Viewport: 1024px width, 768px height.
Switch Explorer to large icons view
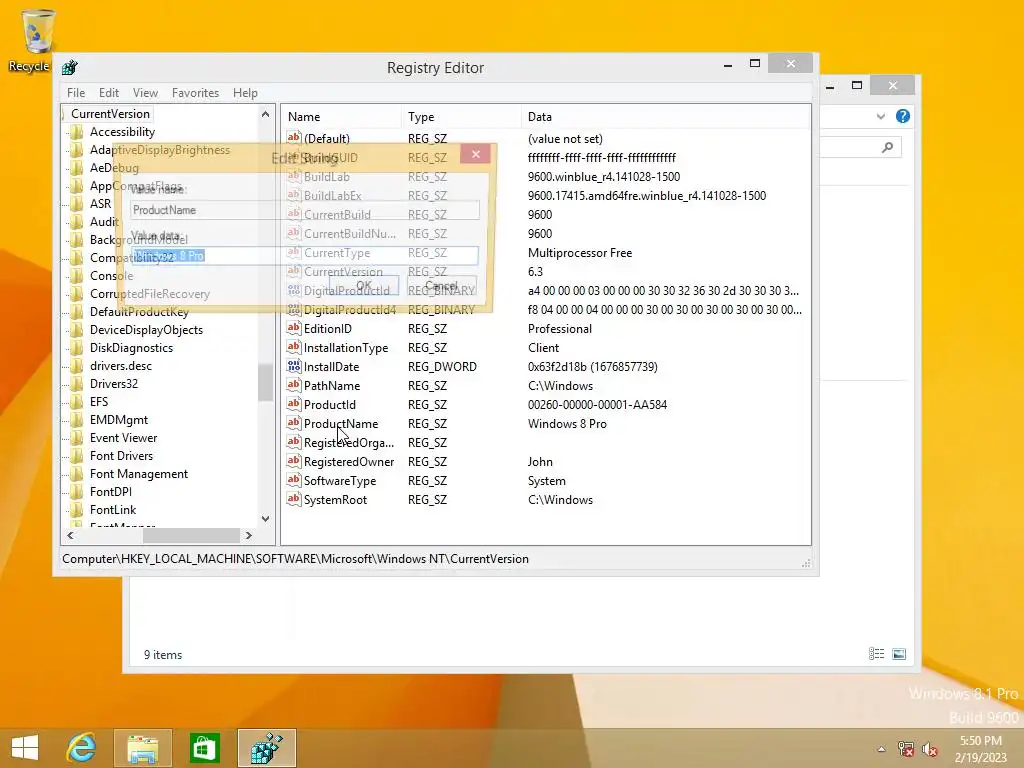(899, 654)
